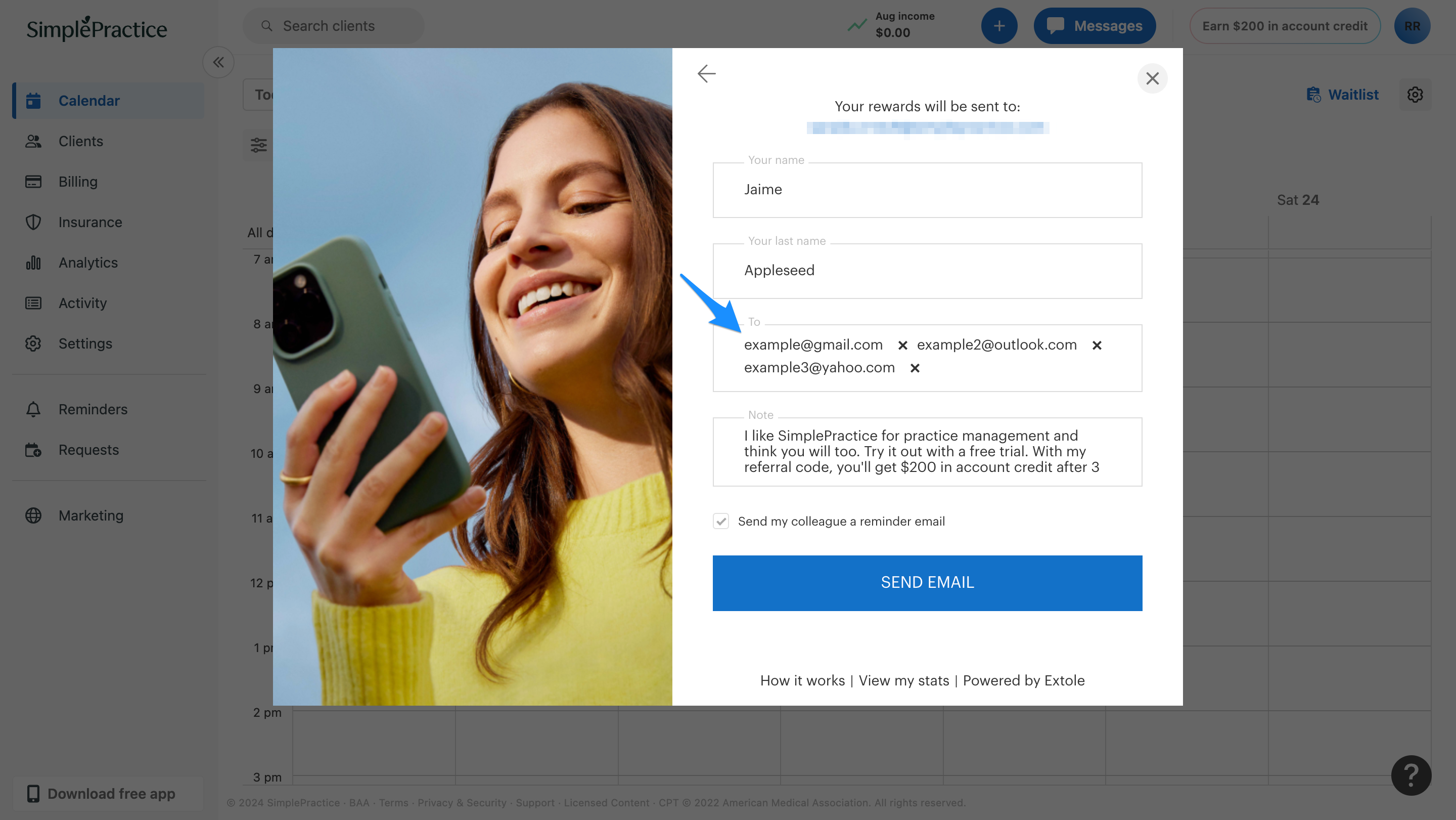Viewport: 1456px width, 820px height.
Task: Click the Support footer link
Action: click(x=535, y=803)
